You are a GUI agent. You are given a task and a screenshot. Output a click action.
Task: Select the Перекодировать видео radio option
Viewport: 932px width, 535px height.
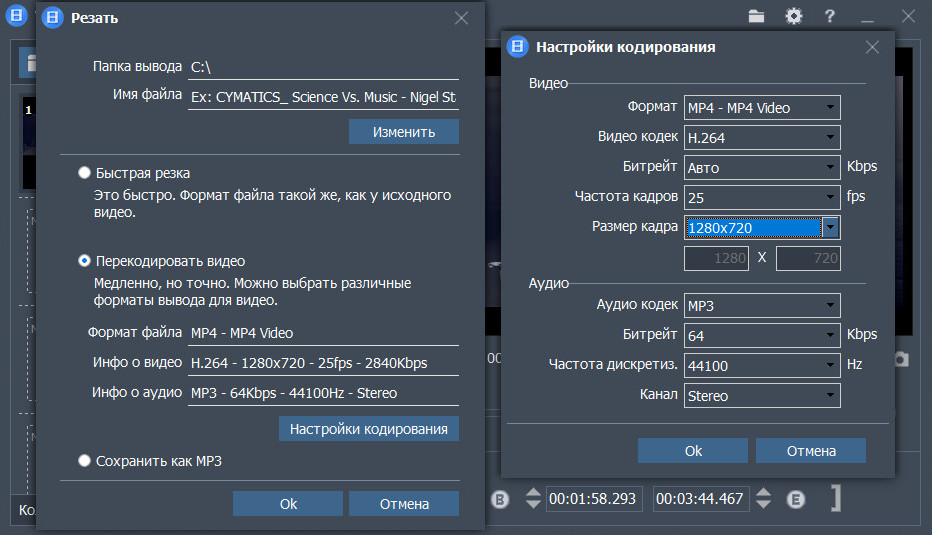pyautogui.click(x=84, y=261)
